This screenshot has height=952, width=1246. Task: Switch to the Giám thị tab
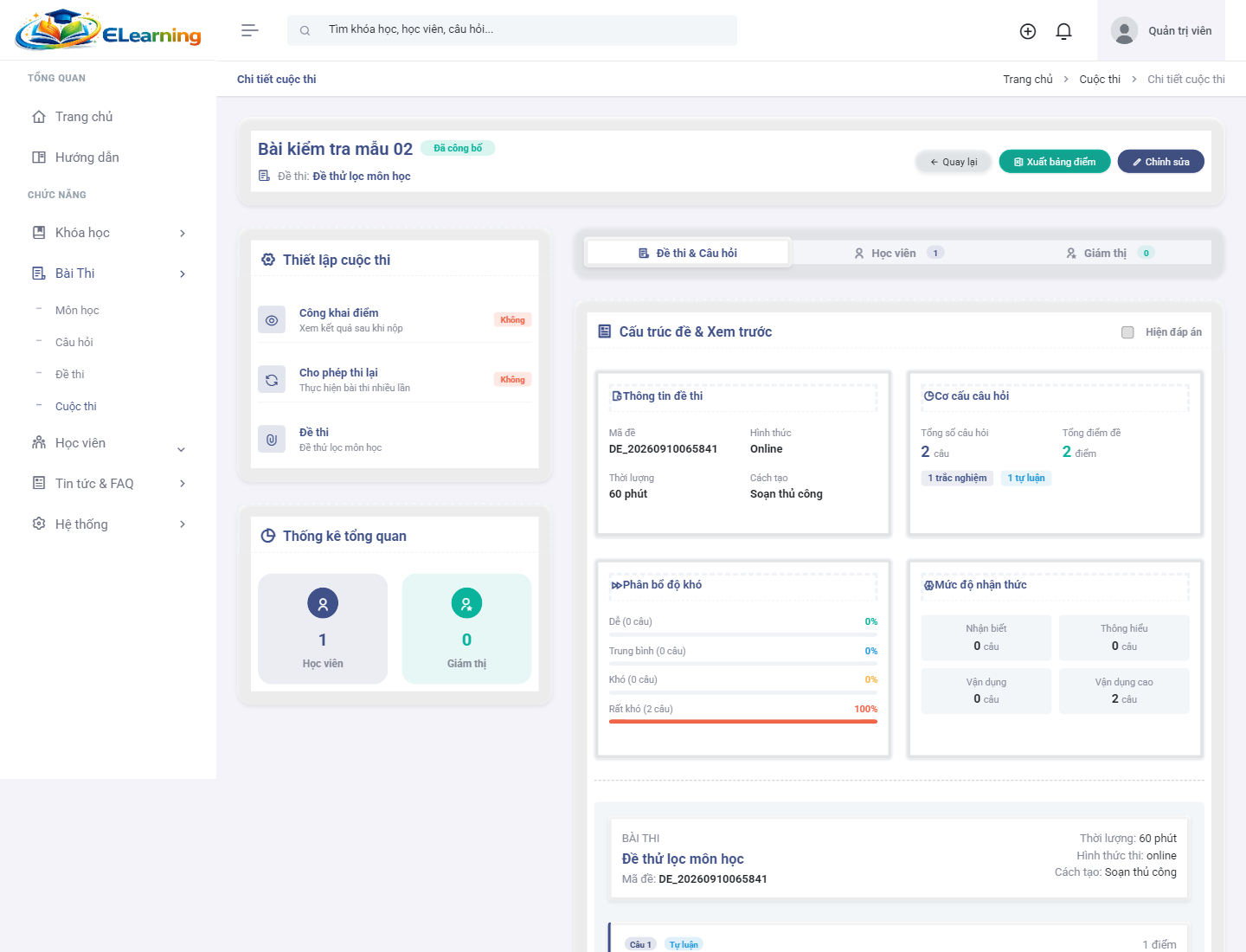[x=1108, y=254]
